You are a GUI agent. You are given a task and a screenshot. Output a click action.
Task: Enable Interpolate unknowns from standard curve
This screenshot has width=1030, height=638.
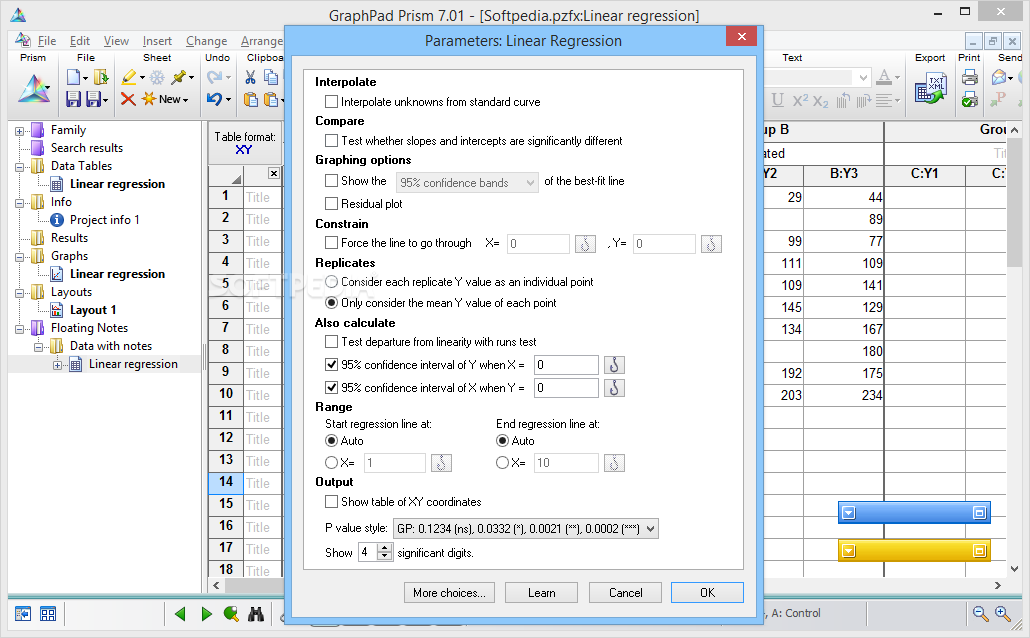332,102
